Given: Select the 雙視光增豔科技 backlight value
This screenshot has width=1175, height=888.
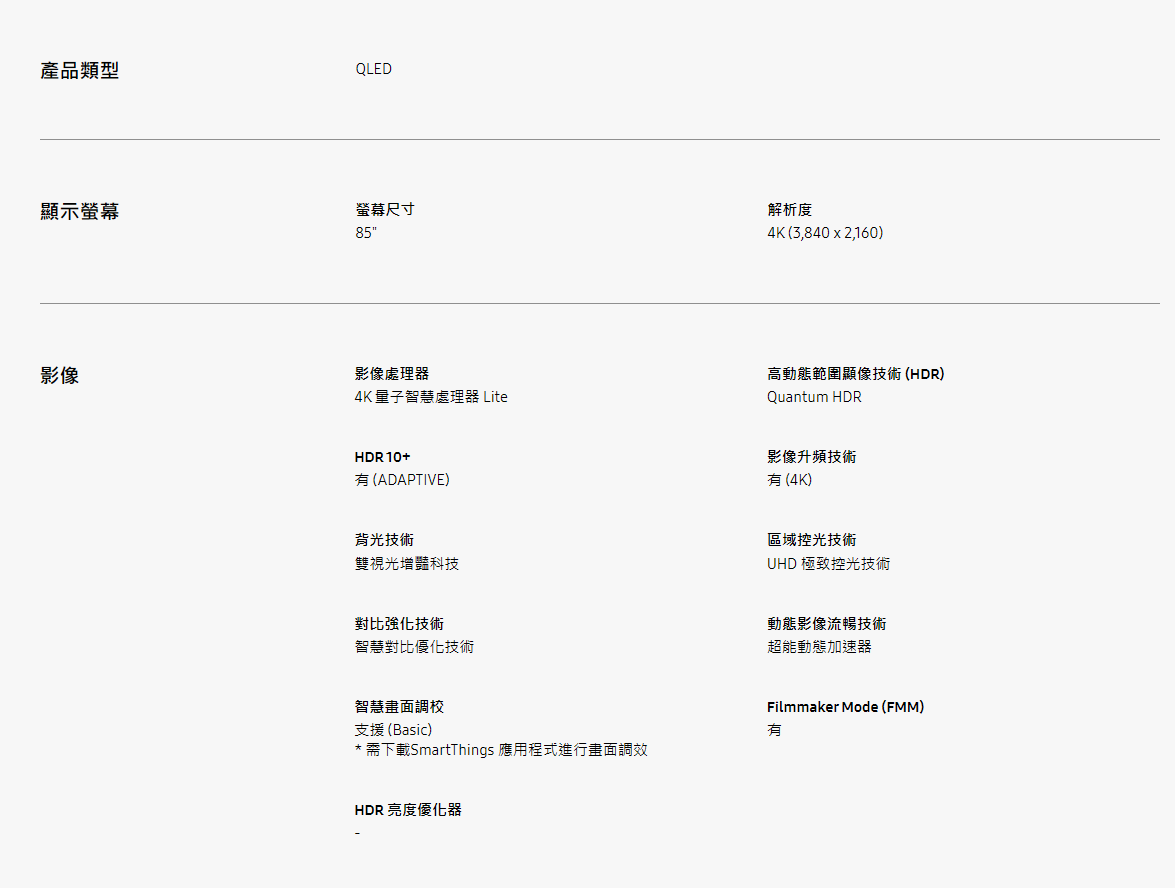Looking at the screenshot, I should [x=407, y=564].
